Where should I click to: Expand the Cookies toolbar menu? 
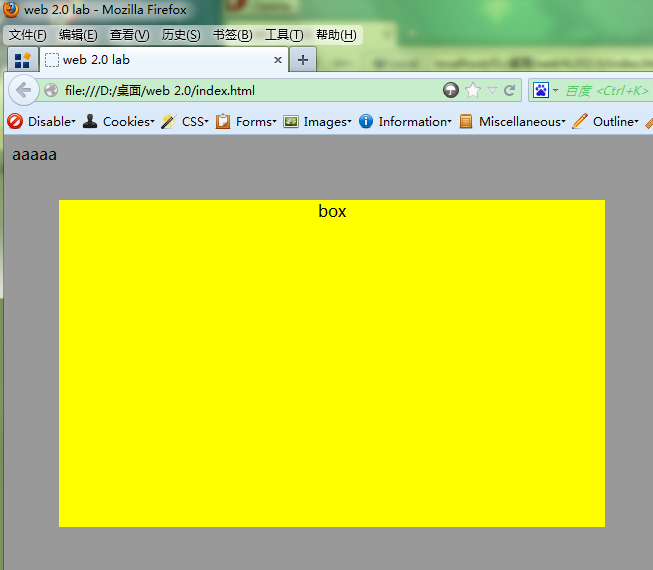(x=119, y=122)
